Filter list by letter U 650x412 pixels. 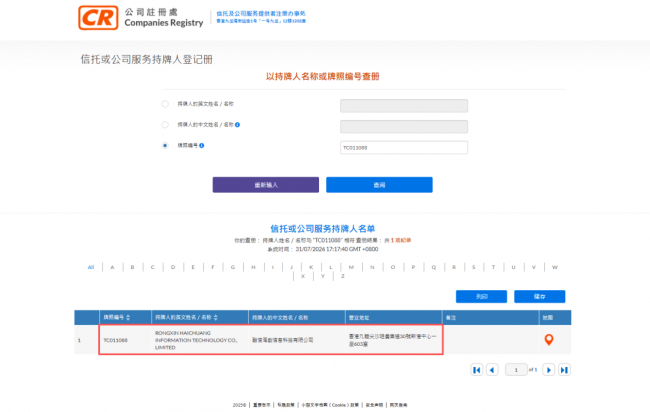click(x=513, y=267)
